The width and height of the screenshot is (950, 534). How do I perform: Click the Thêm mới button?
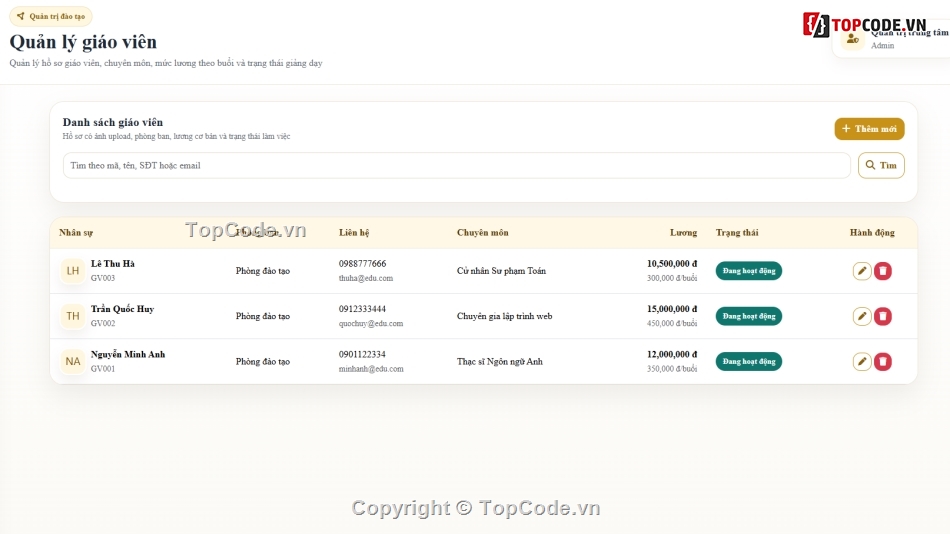pyautogui.click(x=869, y=128)
